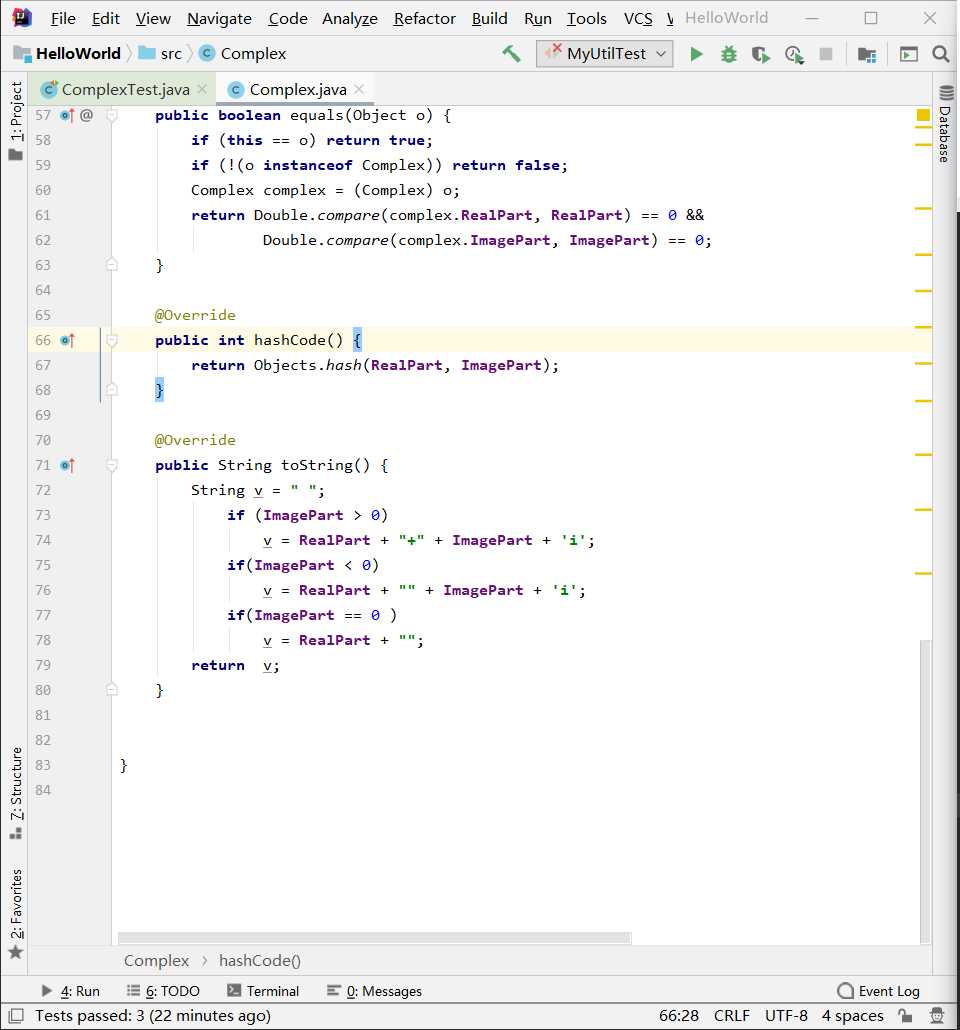Open the View menu
This screenshot has height=1030, width=960.
point(153,18)
